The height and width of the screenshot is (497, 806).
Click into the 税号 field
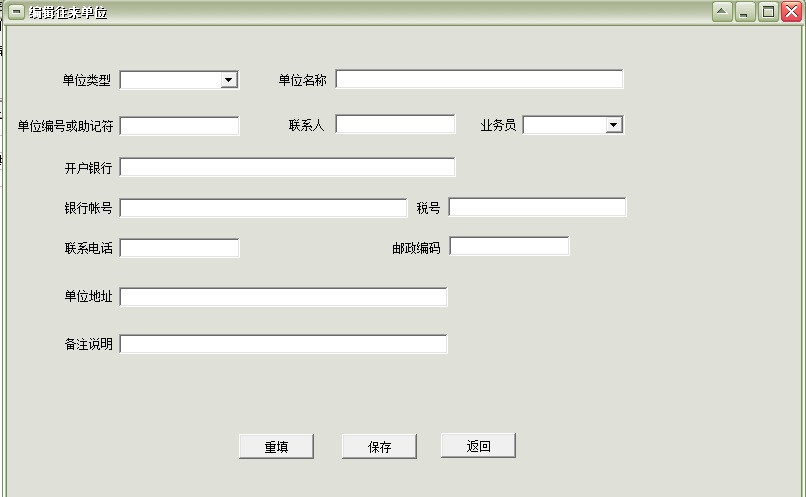537,207
